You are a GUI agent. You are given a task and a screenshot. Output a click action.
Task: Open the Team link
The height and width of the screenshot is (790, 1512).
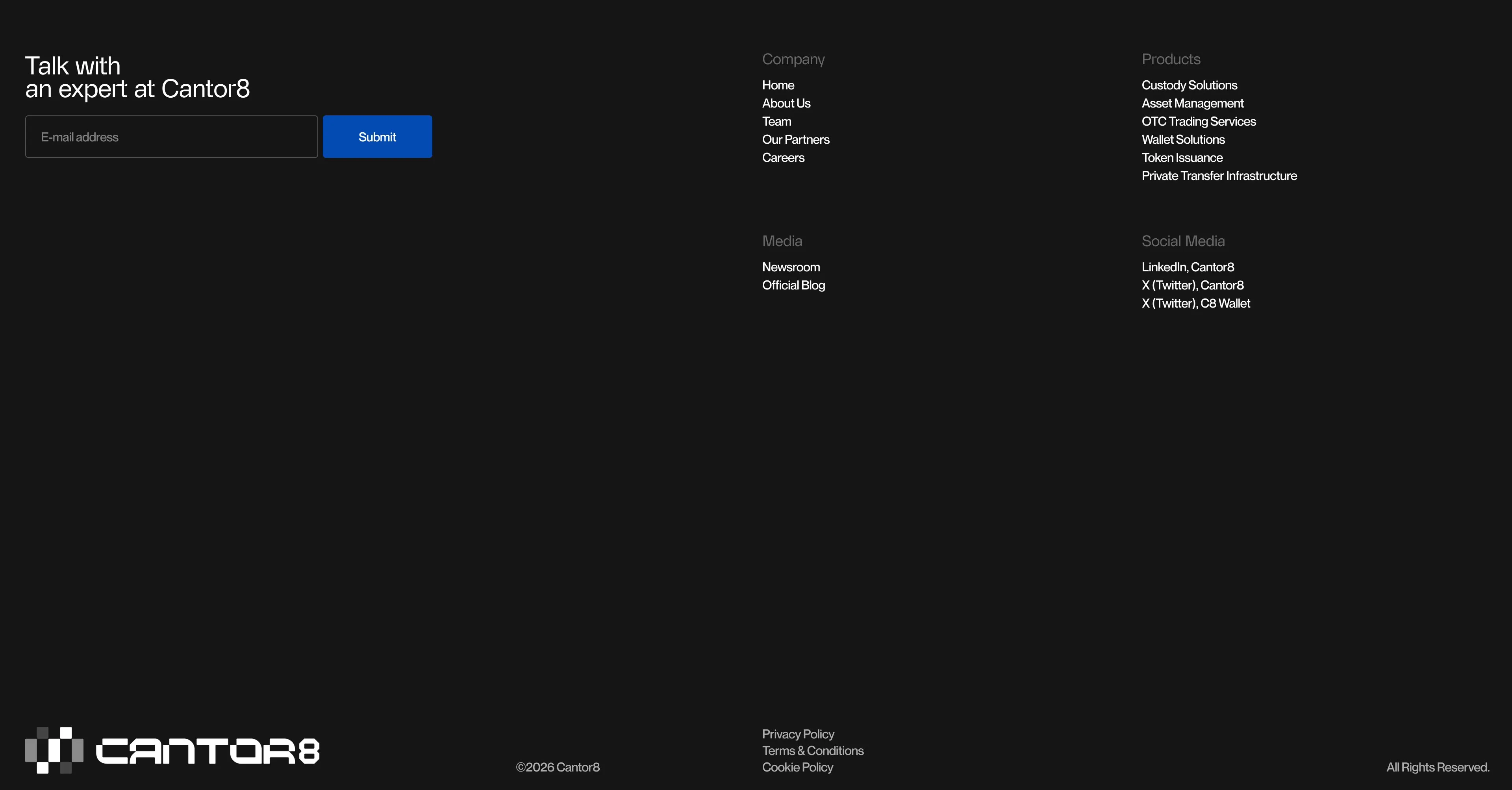(776, 122)
